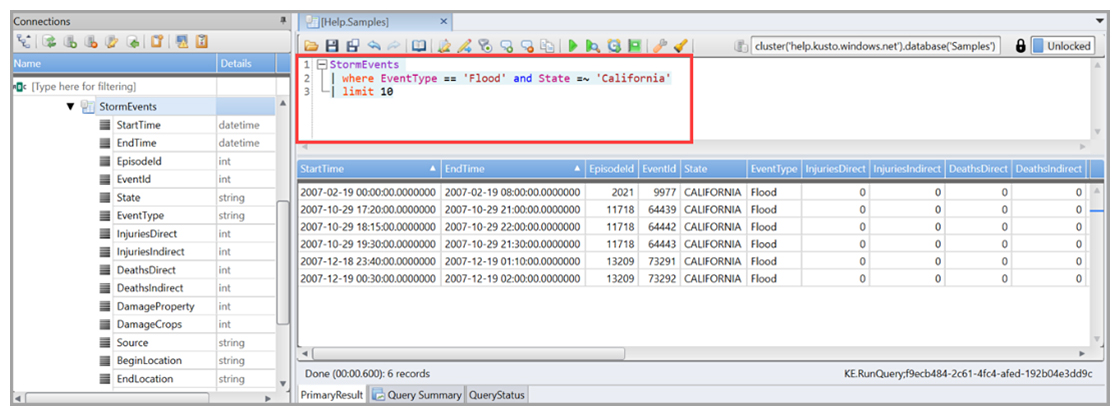Sort results by EventType column header
This screenshot has height=416, width=1120.
pos(774,169)
